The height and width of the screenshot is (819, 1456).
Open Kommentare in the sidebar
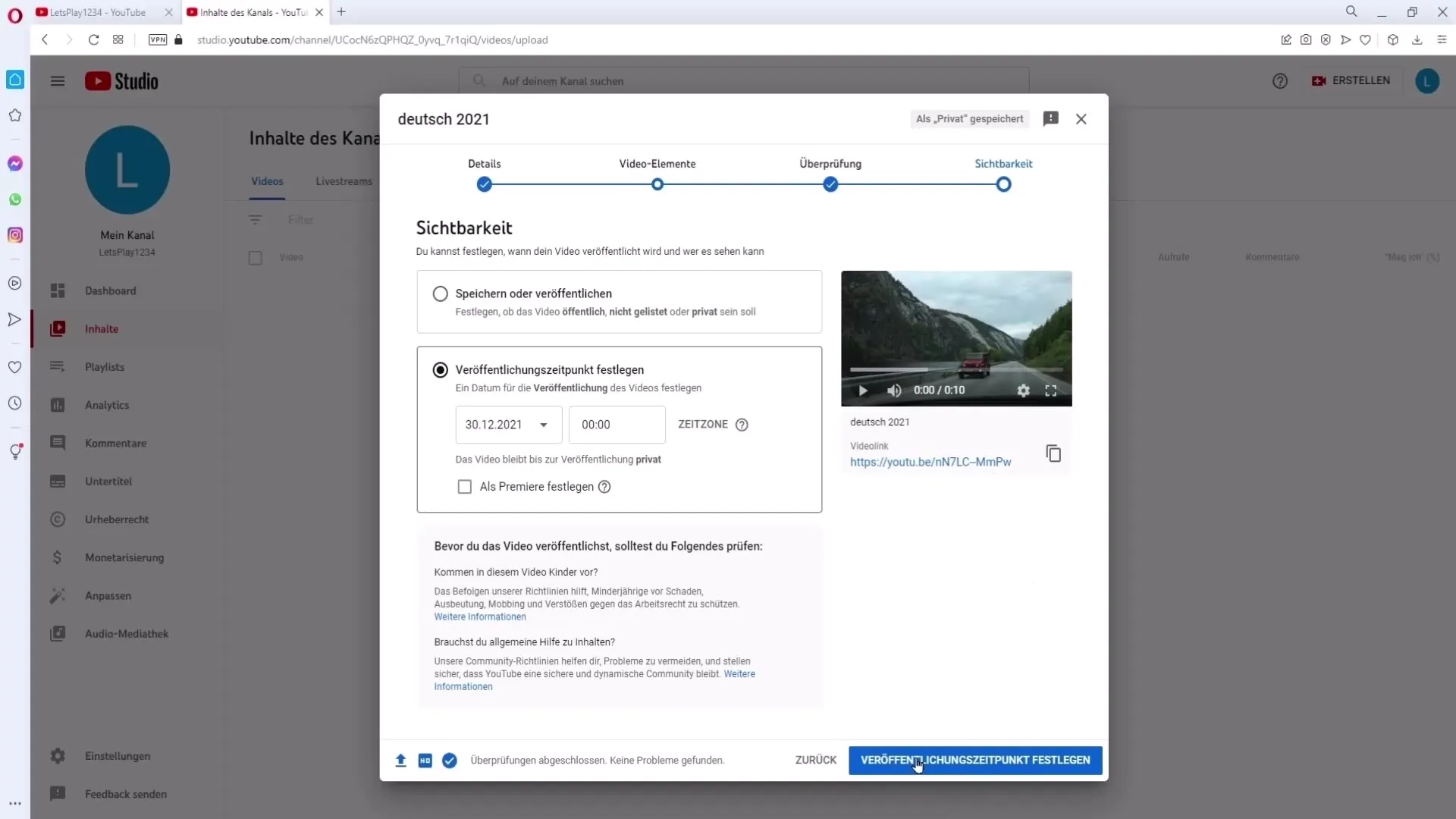115,443
